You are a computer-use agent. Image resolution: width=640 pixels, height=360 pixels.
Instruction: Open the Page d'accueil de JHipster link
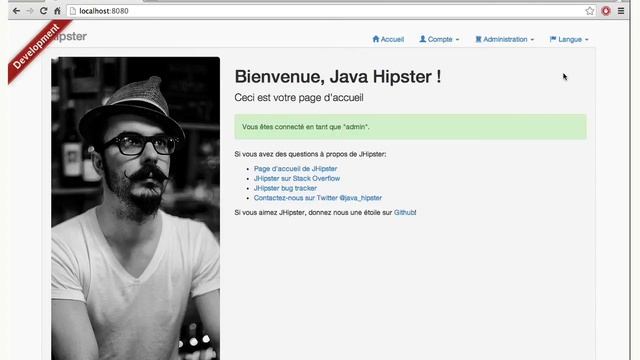[296, 169]
